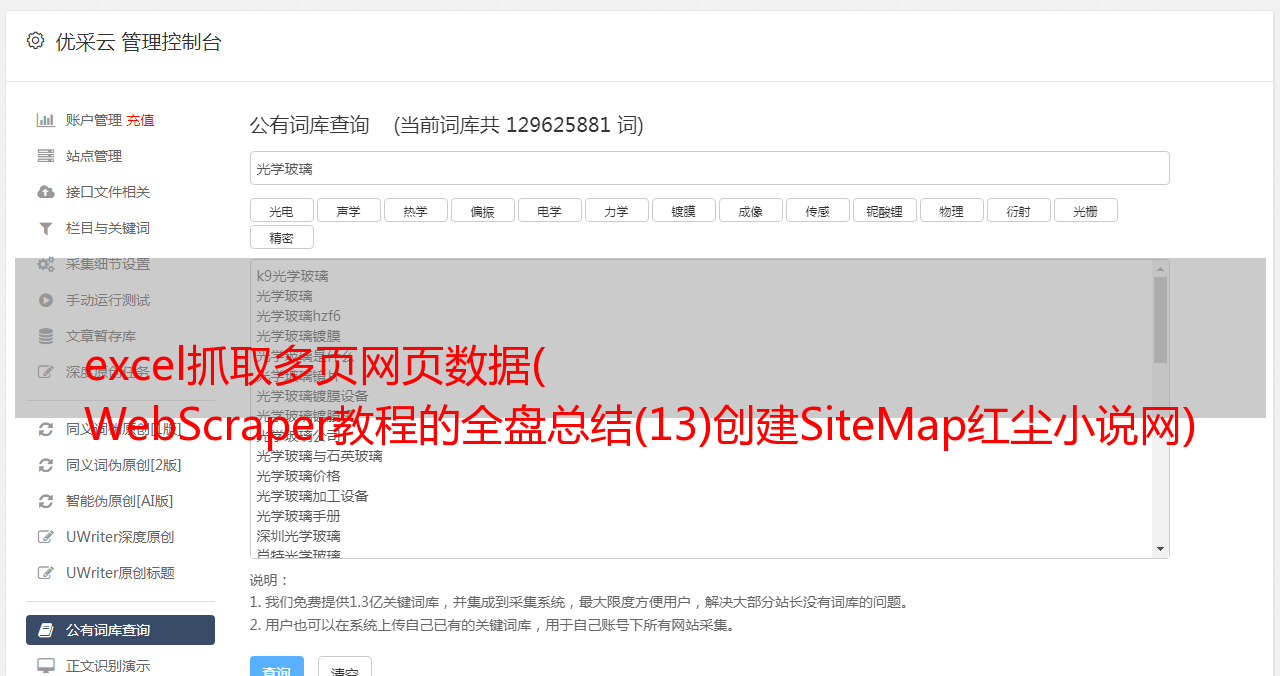Screen dimensions: 1280x676
Task: Click the refresh icon for 智能伪原创[AI版]
Action: (46, 501)
